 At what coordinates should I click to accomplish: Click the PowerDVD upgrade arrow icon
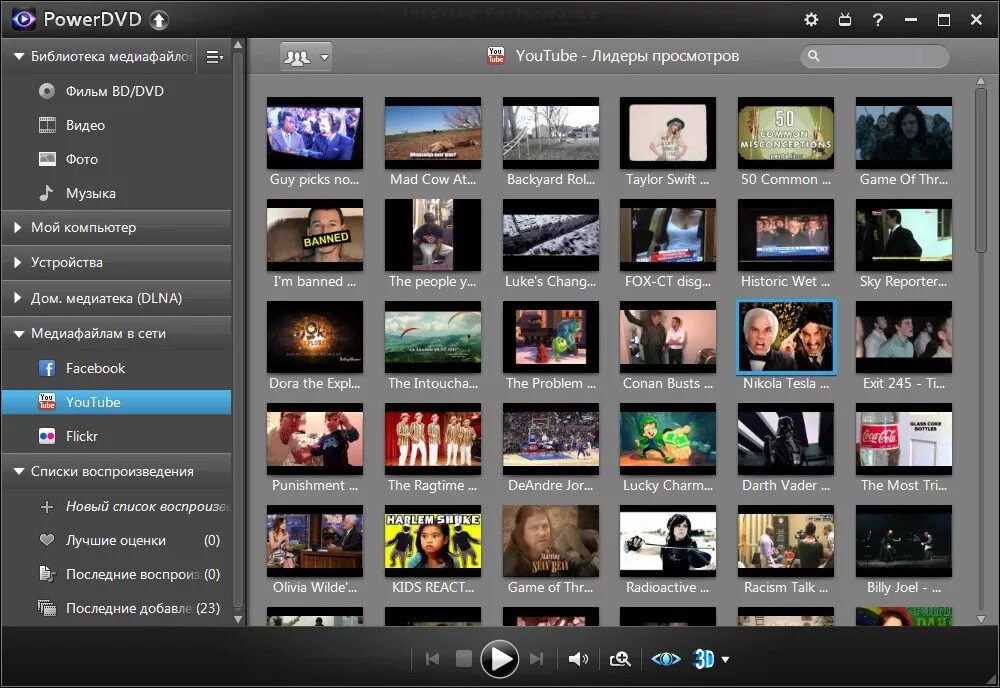[x=159, y=20]
